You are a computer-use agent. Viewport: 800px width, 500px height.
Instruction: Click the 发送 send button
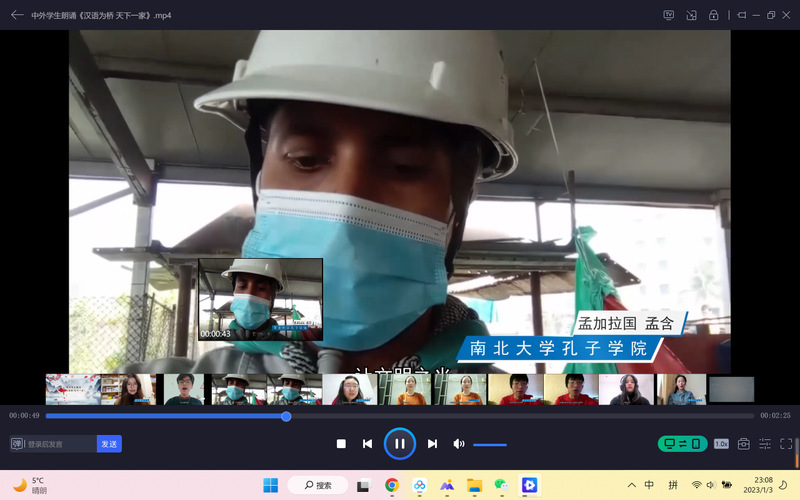(x=109, y=444)
